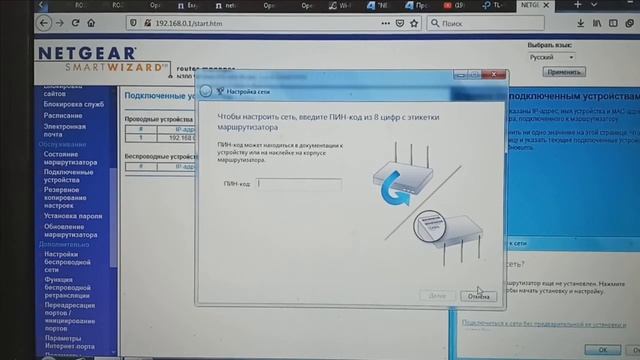The height and width of the screenshot is (360, 640).
Task: Open Состояние маршрутизатора in the sidebar
Action: coord(70,158)
